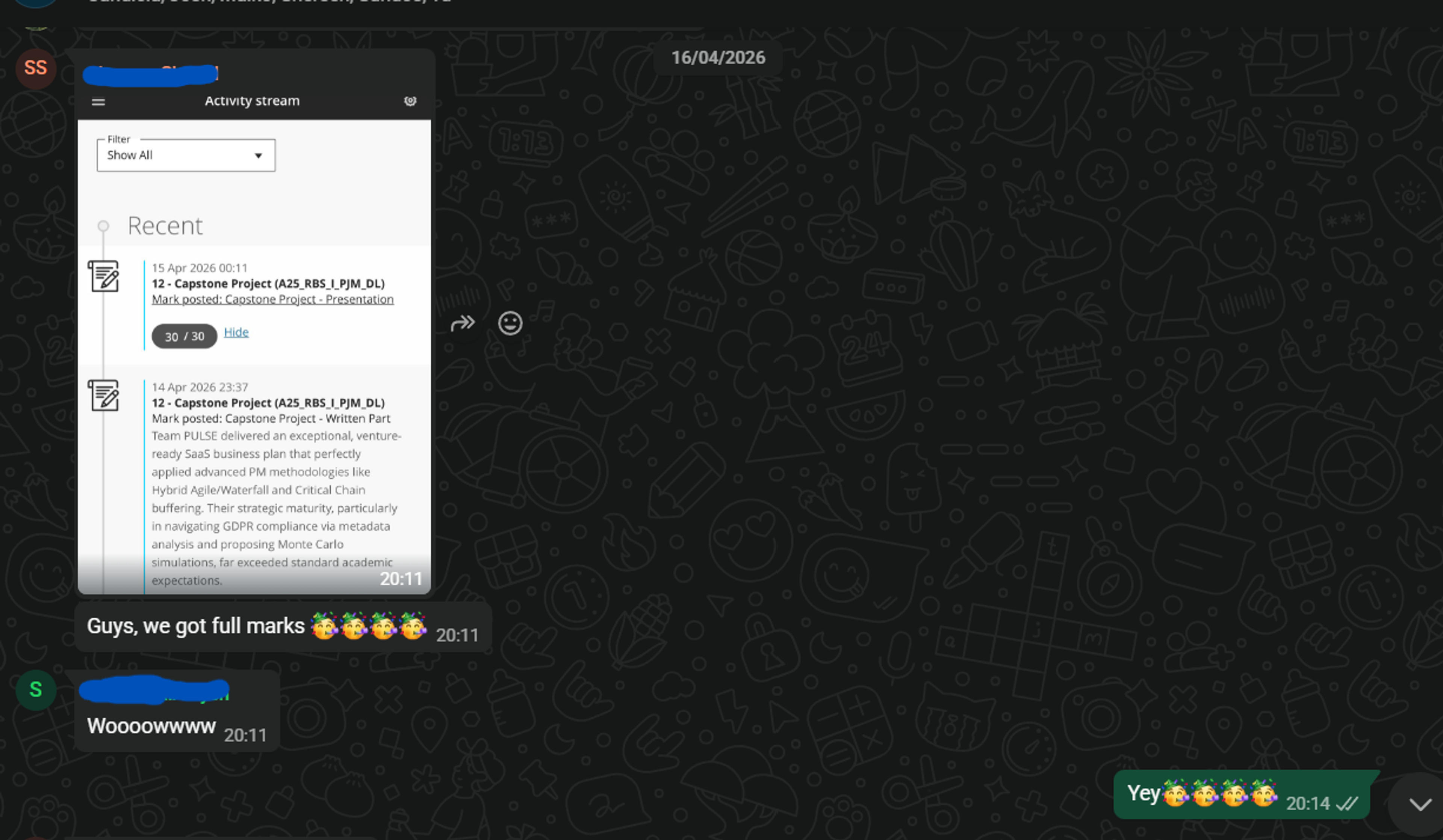Expand the Show All filter dropdown
The height and width of the screenshot is (840, 1443).
click(x=186, y=155)
